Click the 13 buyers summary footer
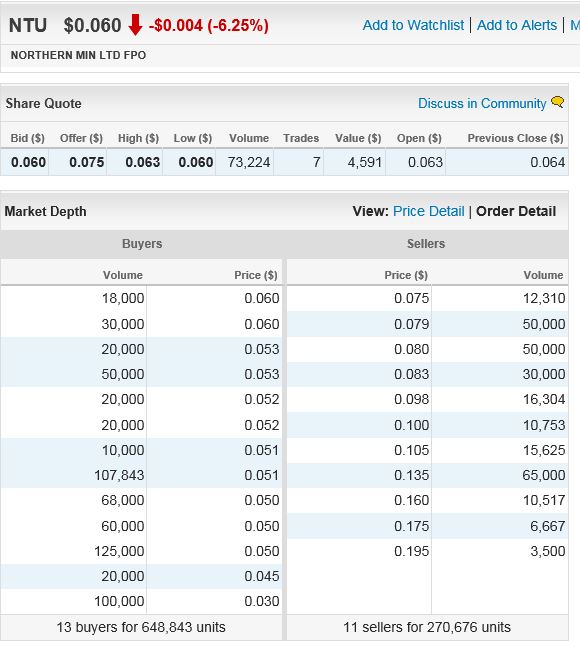The height and width of the screenshot is (652, 580). point(141,627)
